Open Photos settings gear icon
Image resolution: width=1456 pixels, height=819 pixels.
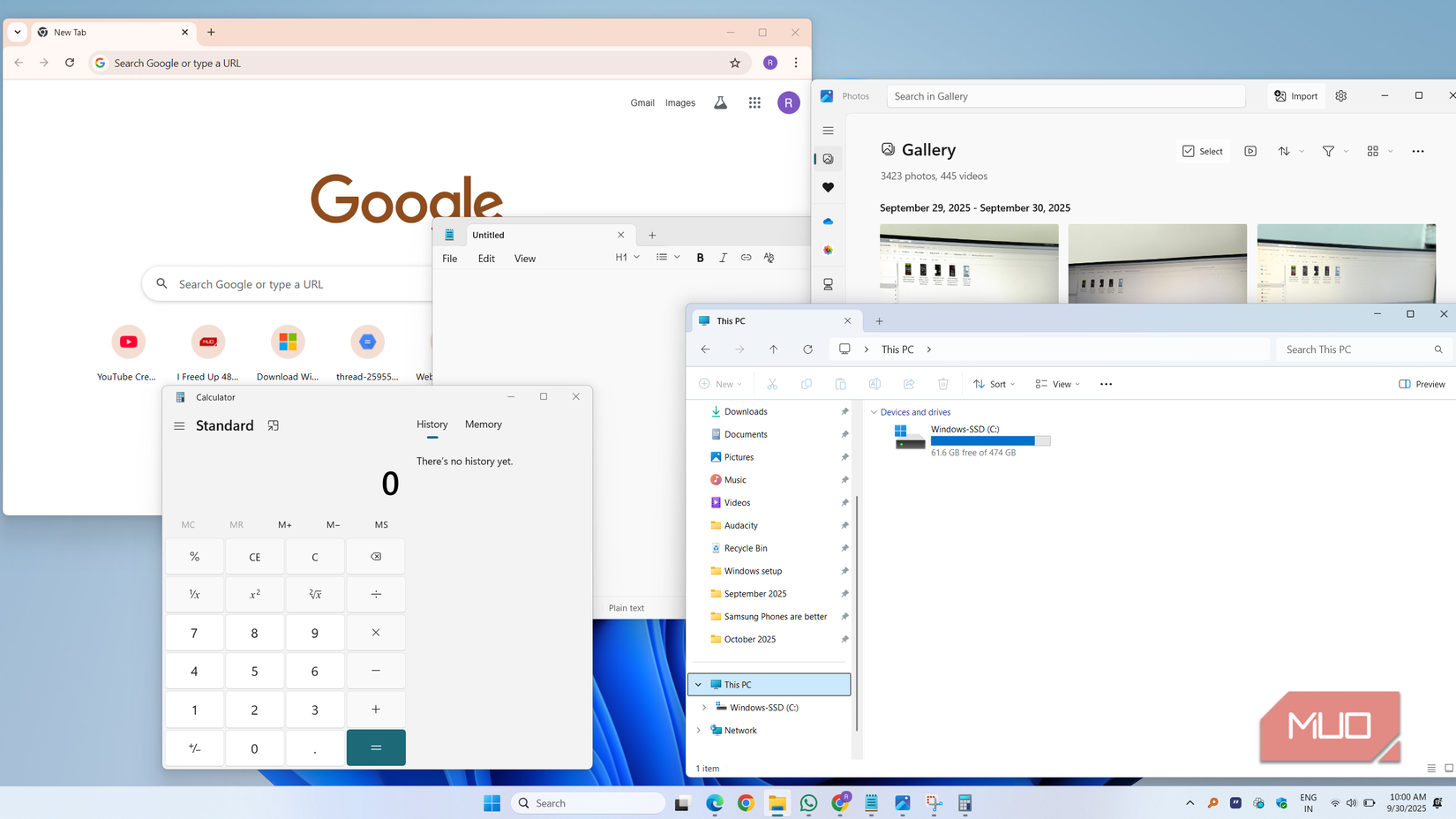coord(1341,96)
